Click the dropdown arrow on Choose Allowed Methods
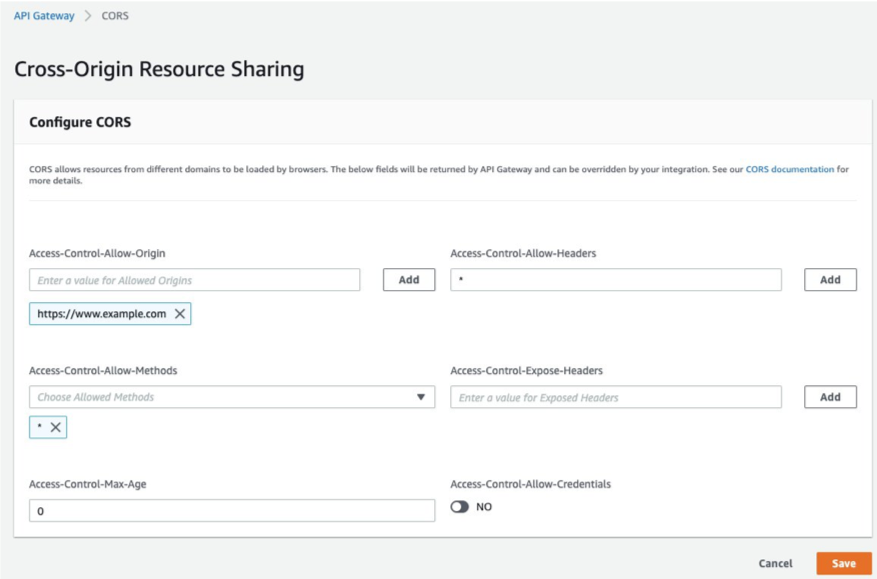This screenshot has width=877, height=579. click(420, 396)
